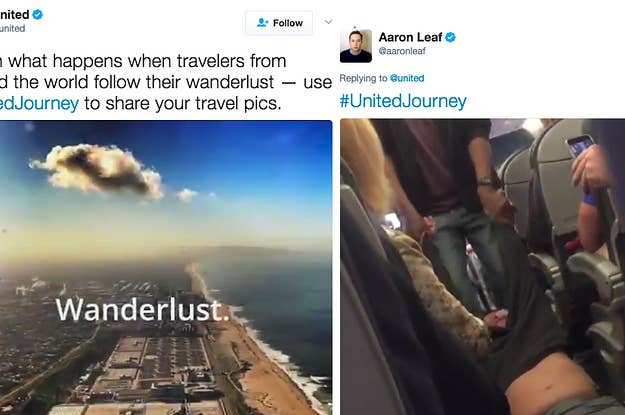Click the Aaron Leaf display name

tap(410, 37)
